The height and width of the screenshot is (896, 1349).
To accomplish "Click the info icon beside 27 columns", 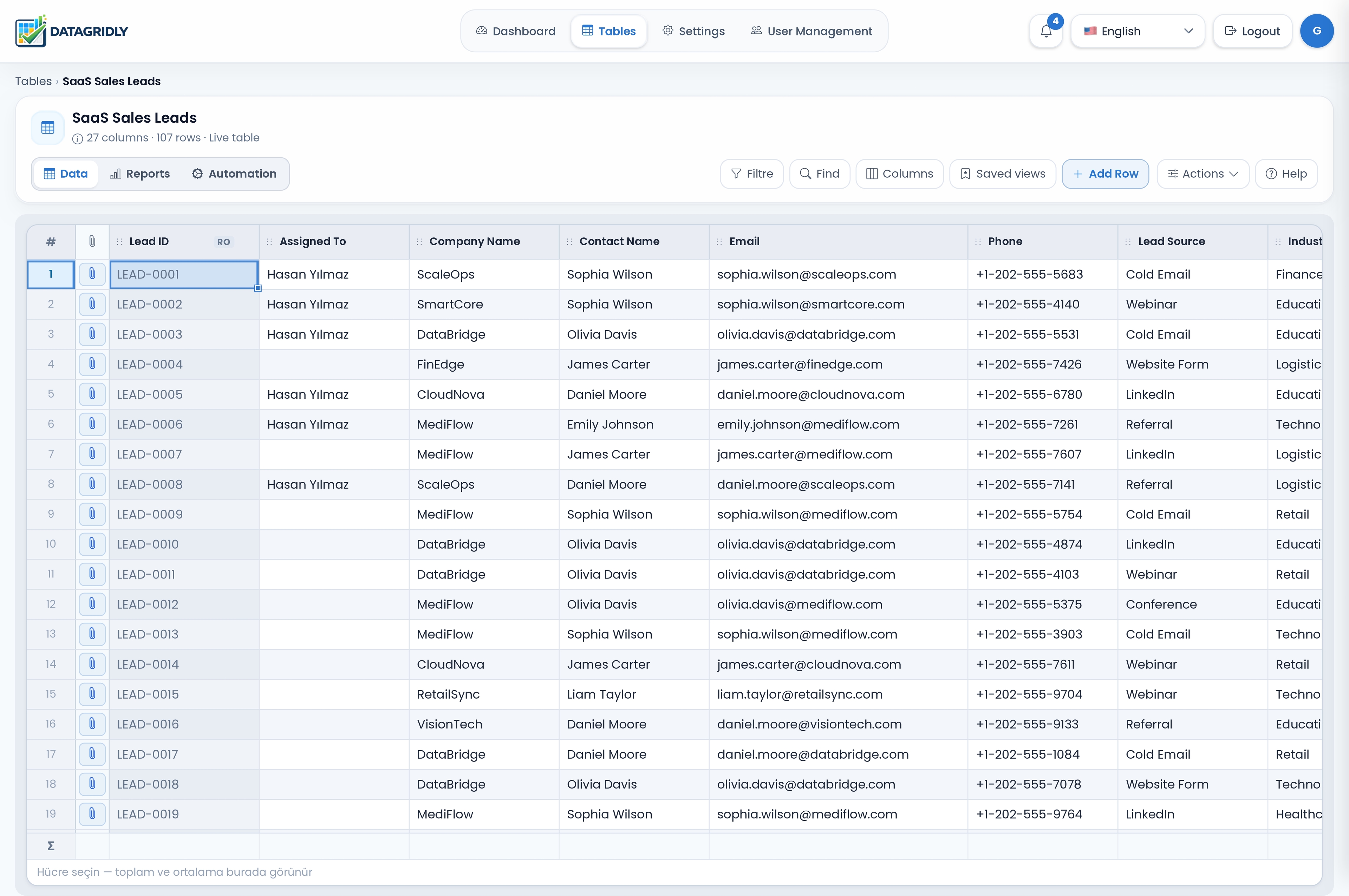I will click(x=78, y=138).
